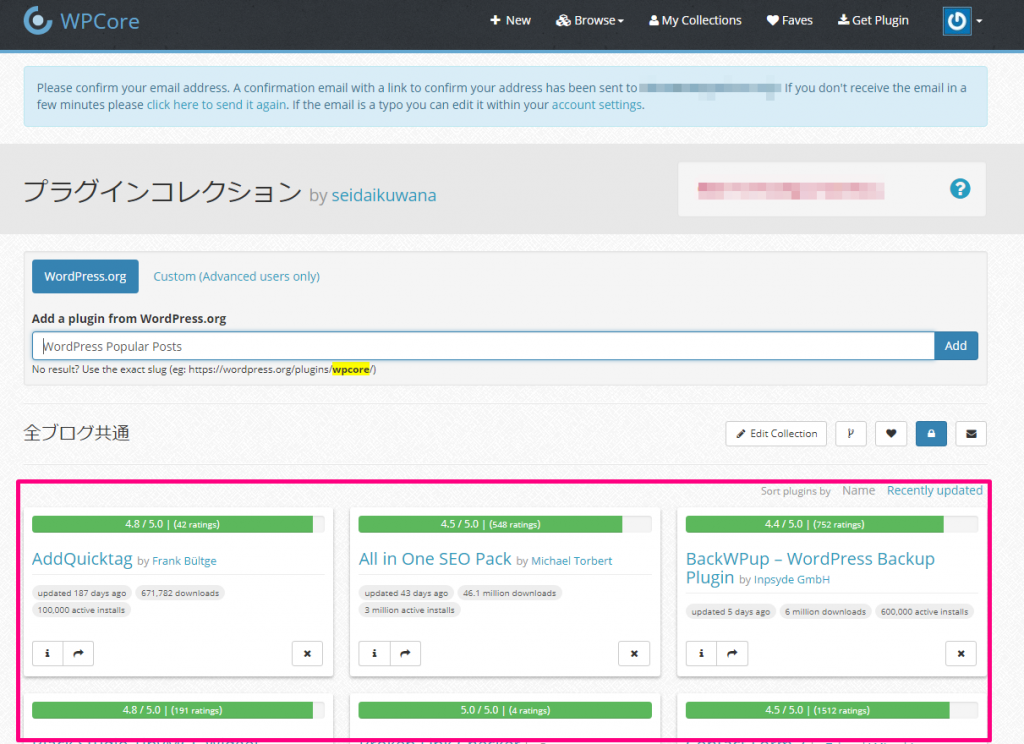The height and width of the screenshot is (744, 1024).
Task: Remove BackWPup with its X button
Action: [961, 653]
